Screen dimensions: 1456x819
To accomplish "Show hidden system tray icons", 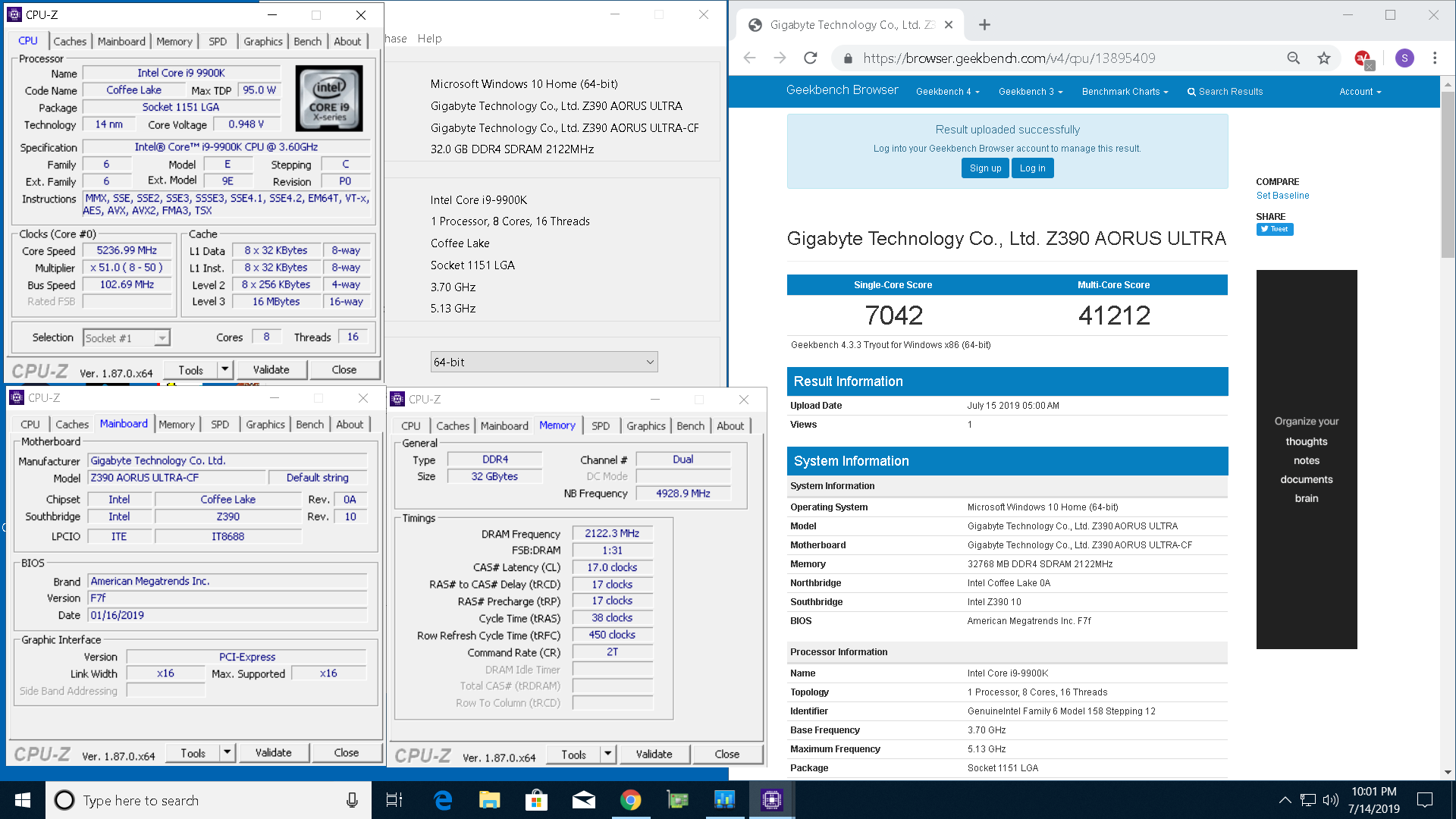I will (x=1285, y=800).
